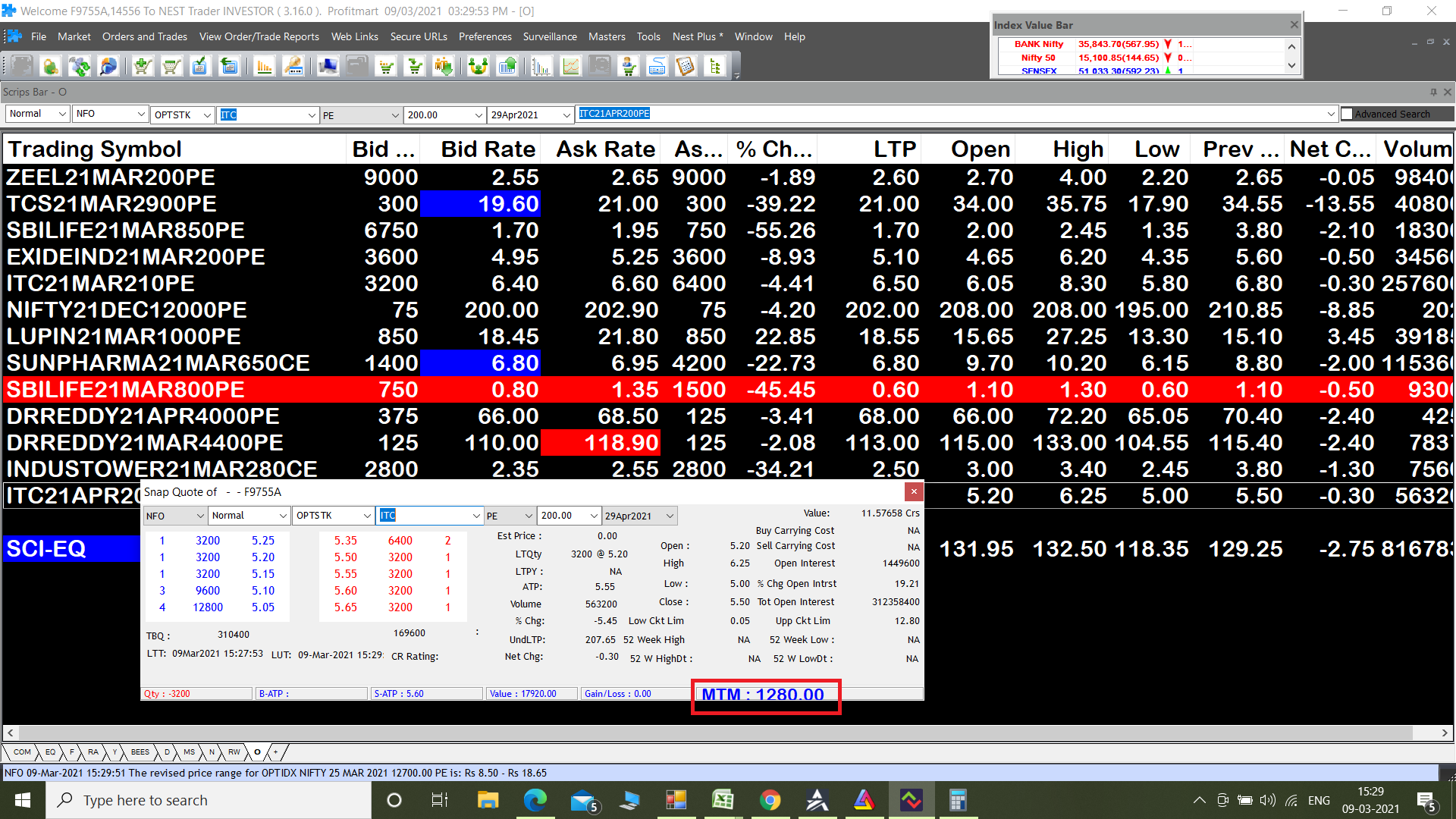Add a new market watch tab with plus
The height and width of the screenshot is (819, 1456).
(275, 752)
